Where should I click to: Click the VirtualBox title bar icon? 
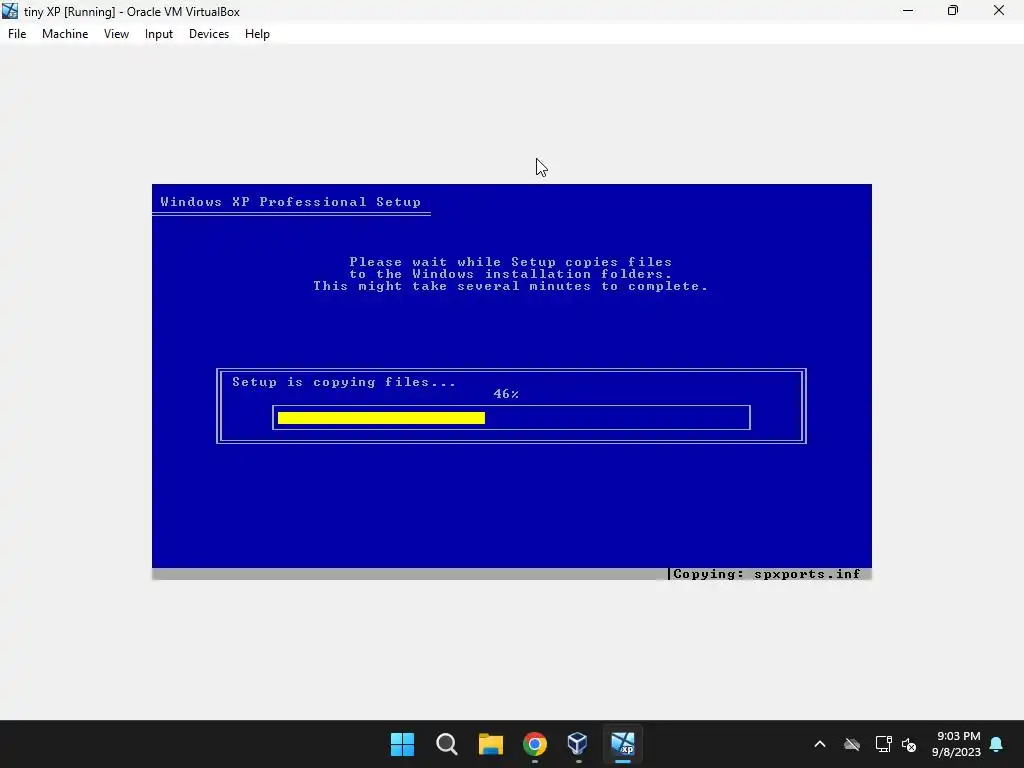click(x=10, y=11)
